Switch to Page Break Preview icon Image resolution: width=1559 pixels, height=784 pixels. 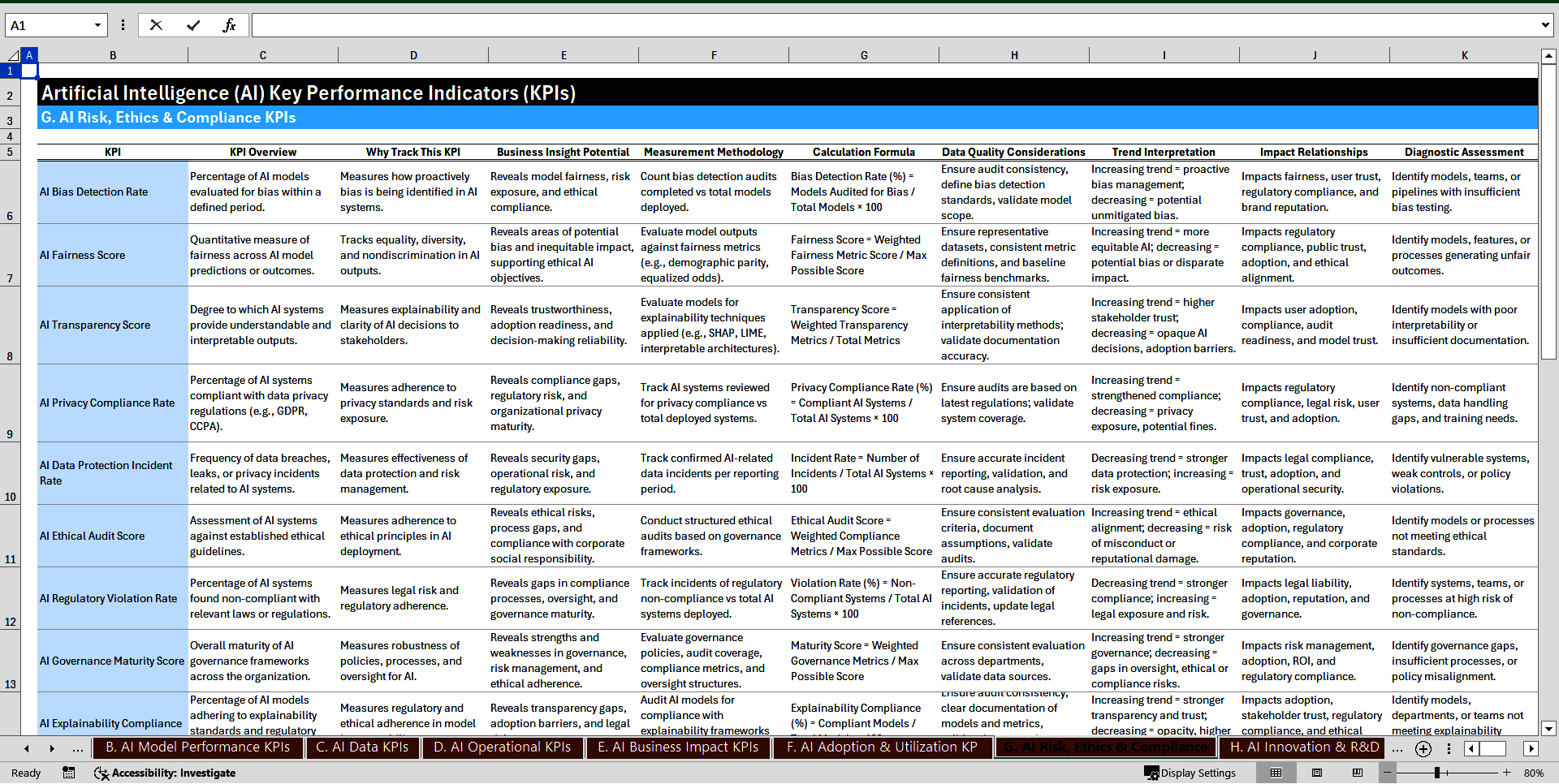pos(1359,773)
